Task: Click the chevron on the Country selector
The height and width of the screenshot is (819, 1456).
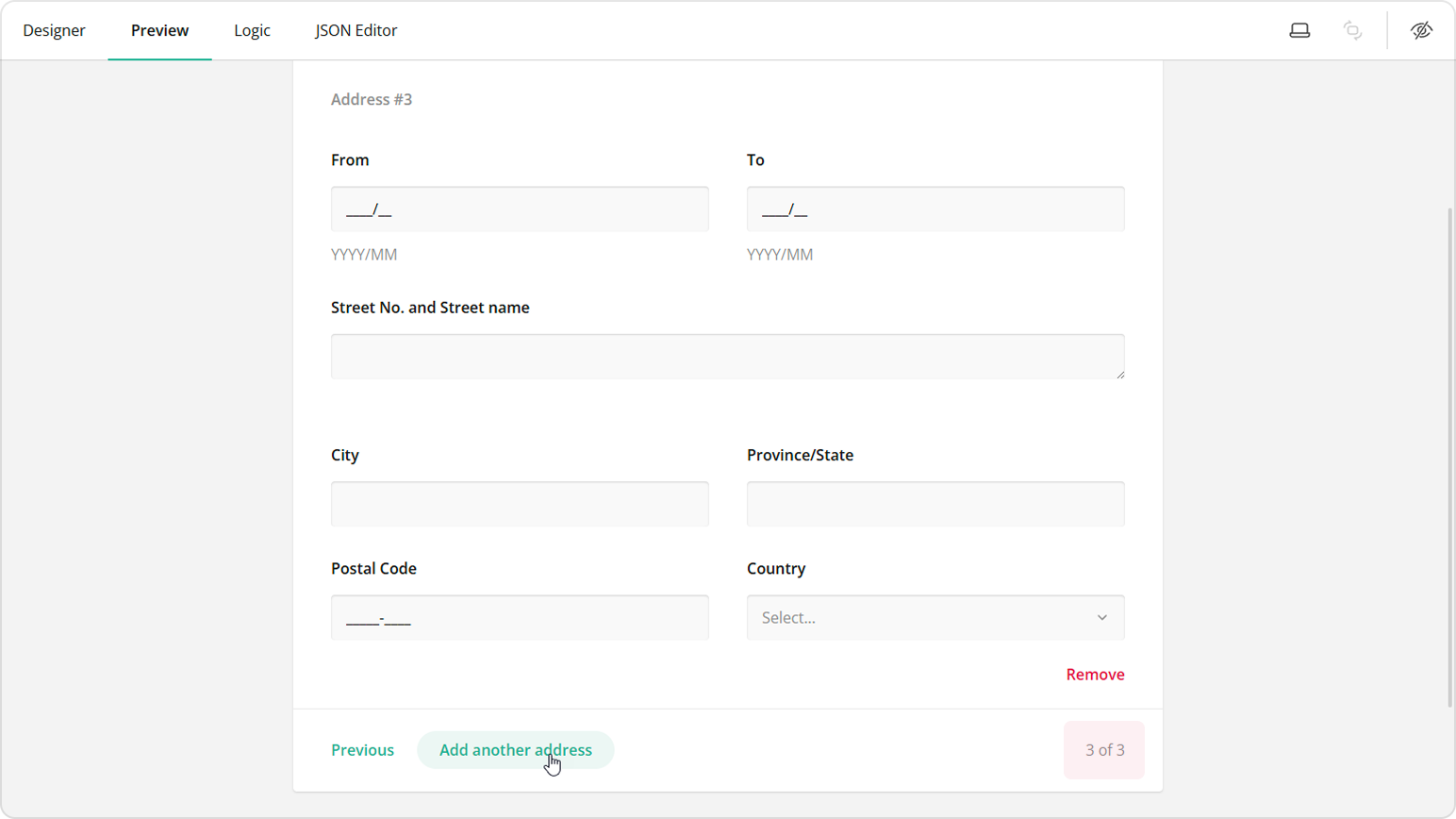Action: pyautogui.click(x=1100, y=617)
